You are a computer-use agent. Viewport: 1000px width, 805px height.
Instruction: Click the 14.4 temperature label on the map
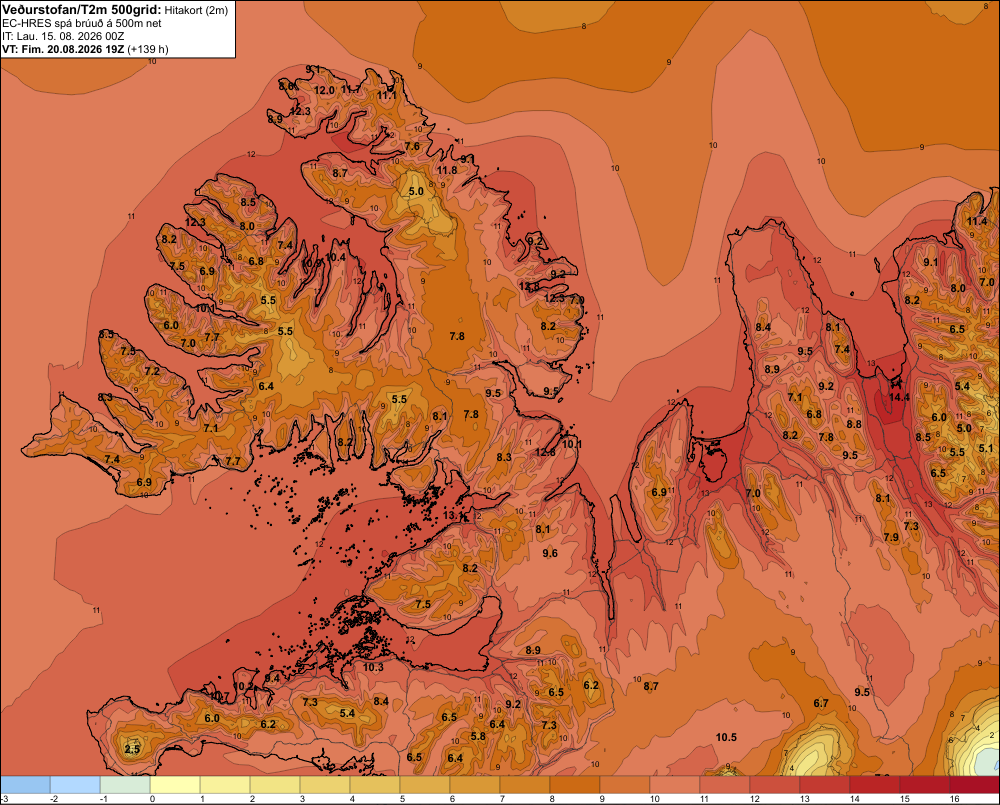(x=899, y=397)
